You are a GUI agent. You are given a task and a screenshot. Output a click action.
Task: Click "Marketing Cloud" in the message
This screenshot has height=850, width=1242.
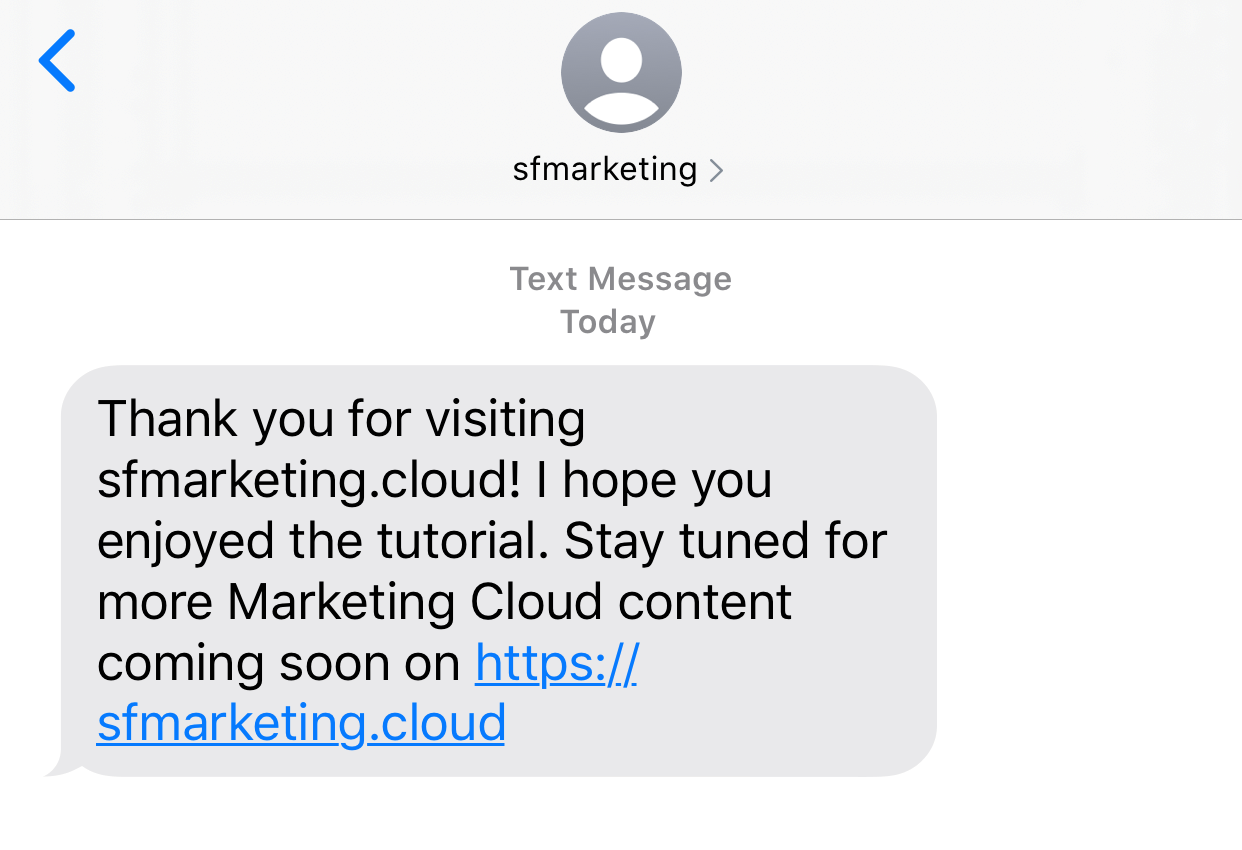tap(414, 602)
